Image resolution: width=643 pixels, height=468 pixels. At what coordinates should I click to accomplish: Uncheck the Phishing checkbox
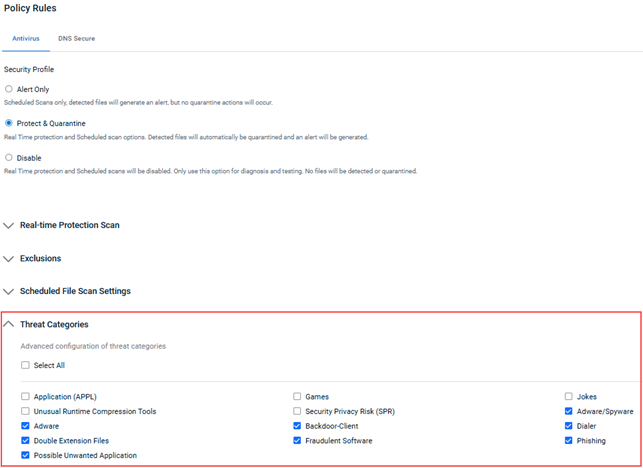pos(569,440)
